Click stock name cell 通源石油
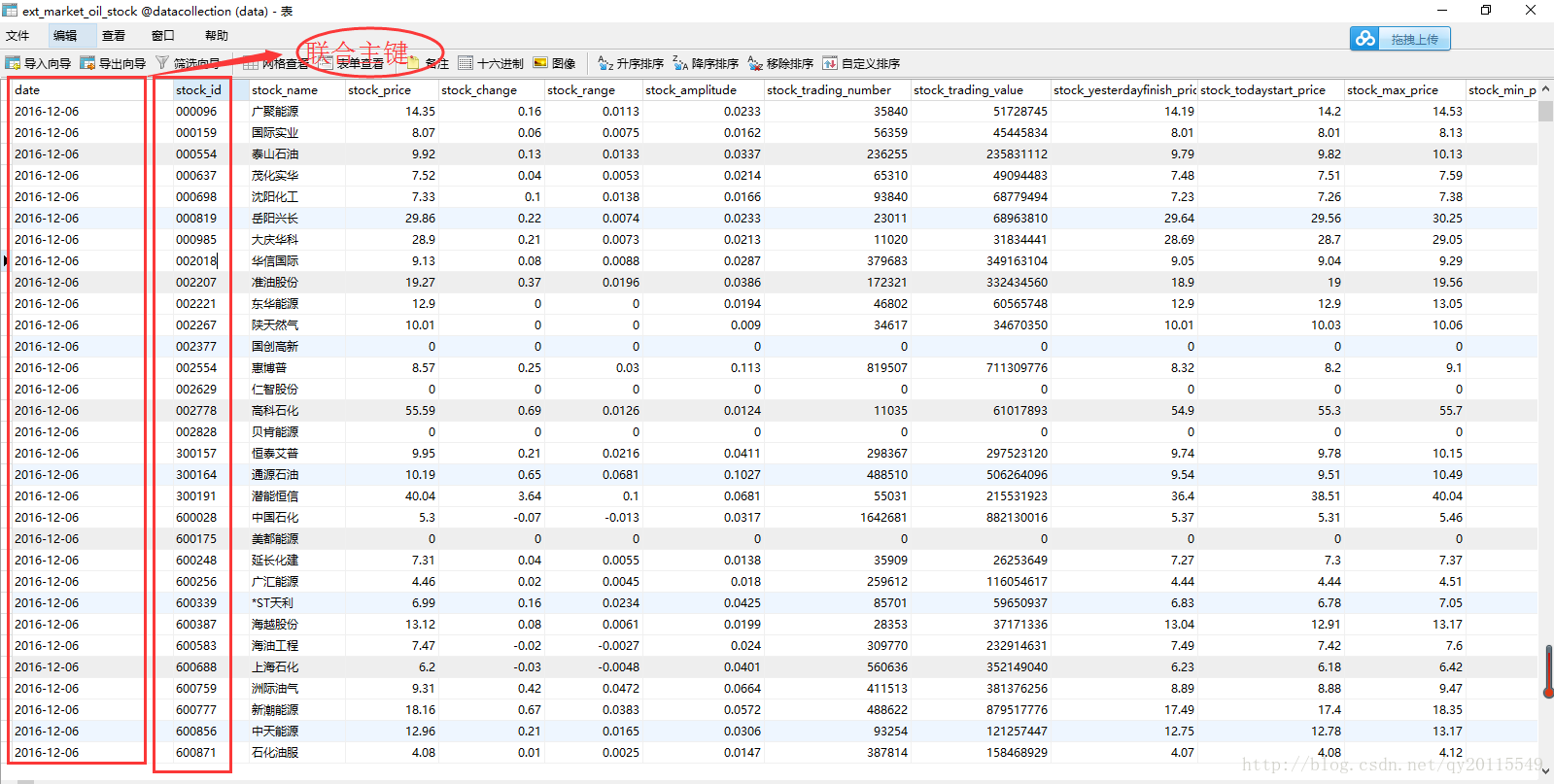The height and width of the screenshot is (784, 1554). tap(296, 474)
